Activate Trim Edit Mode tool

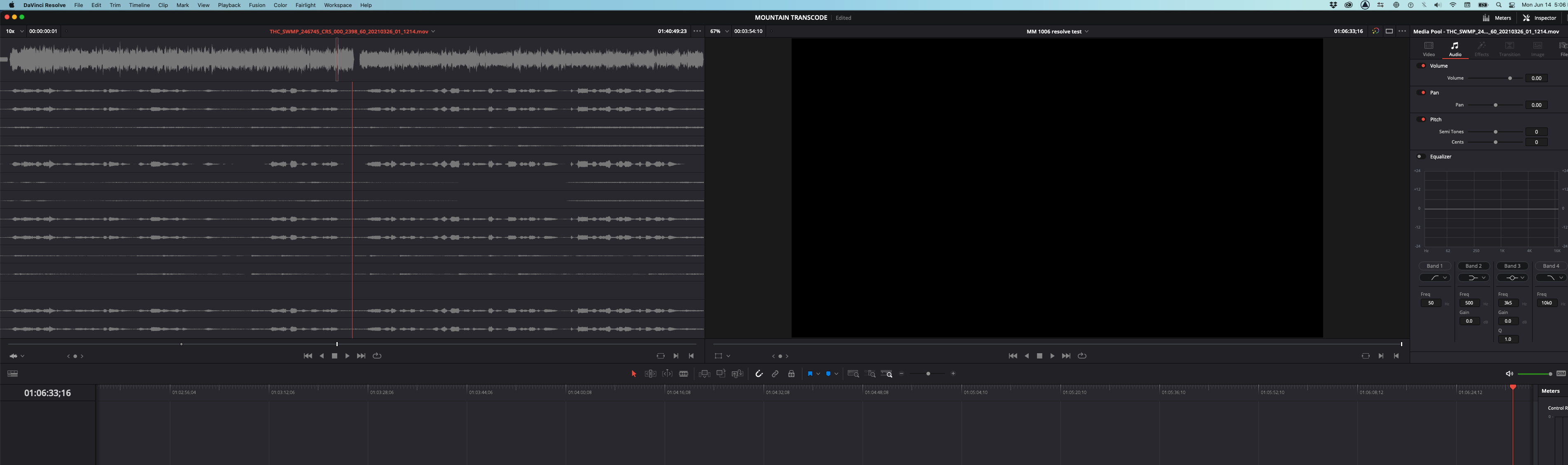[650, 373]
